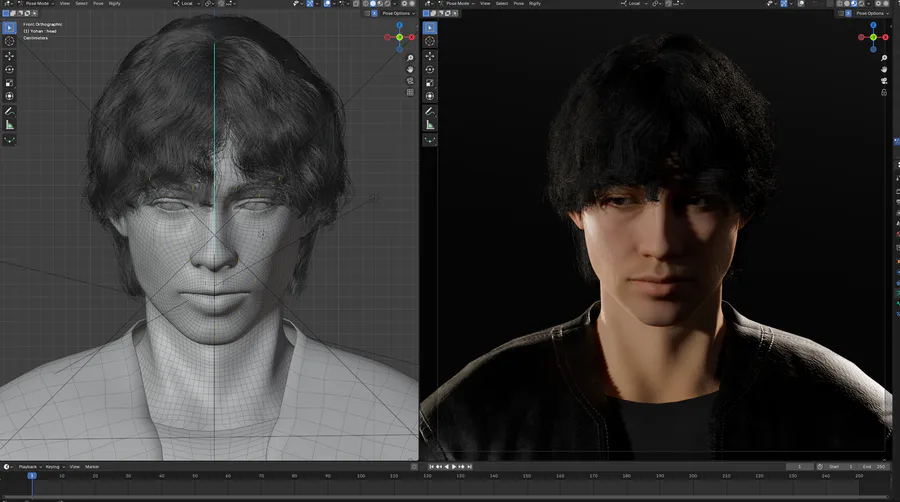Open the Keying popover in timeline
This screenshot has width=900, height=502.
click(53, 467)
